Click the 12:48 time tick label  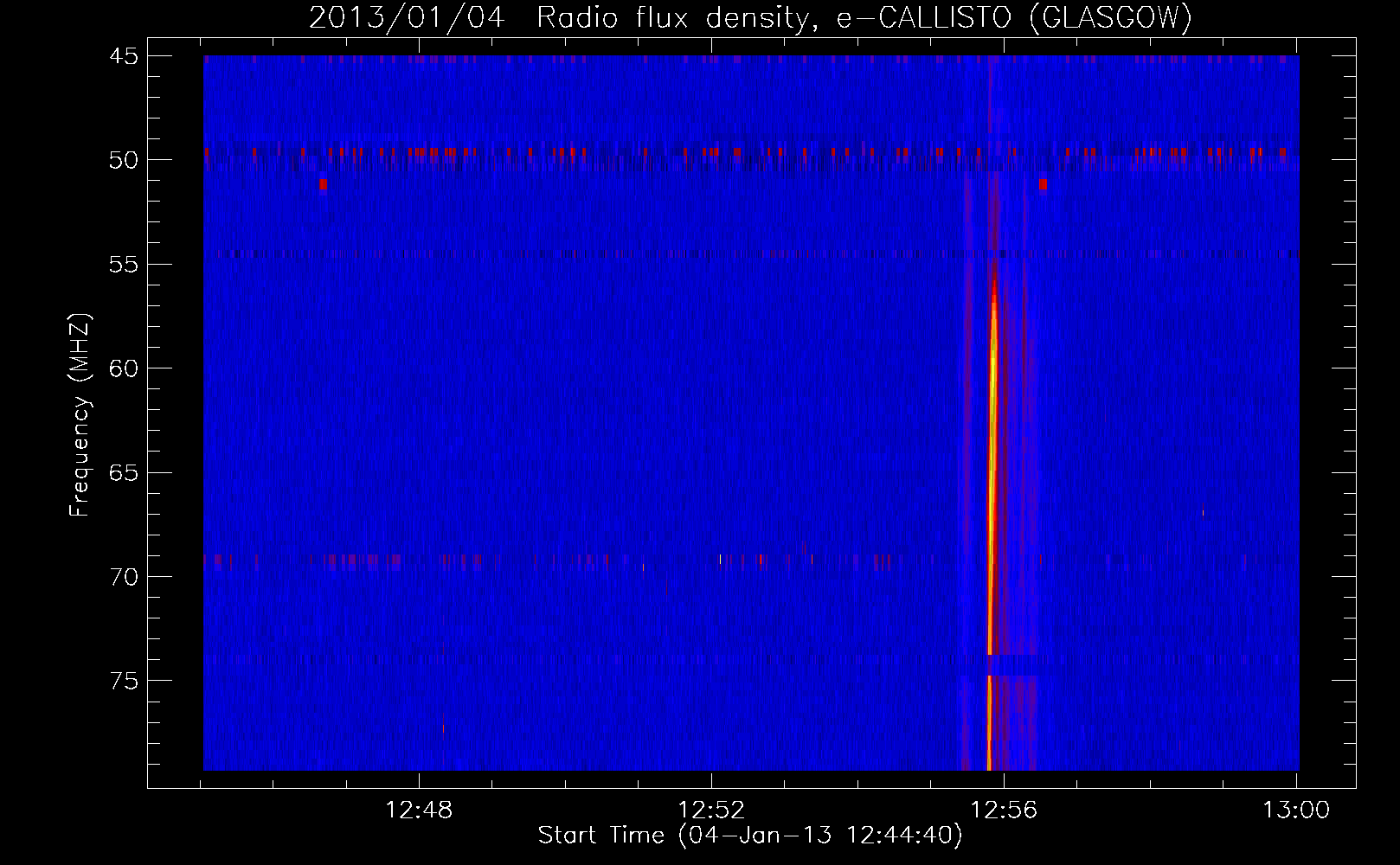(419, 811)
